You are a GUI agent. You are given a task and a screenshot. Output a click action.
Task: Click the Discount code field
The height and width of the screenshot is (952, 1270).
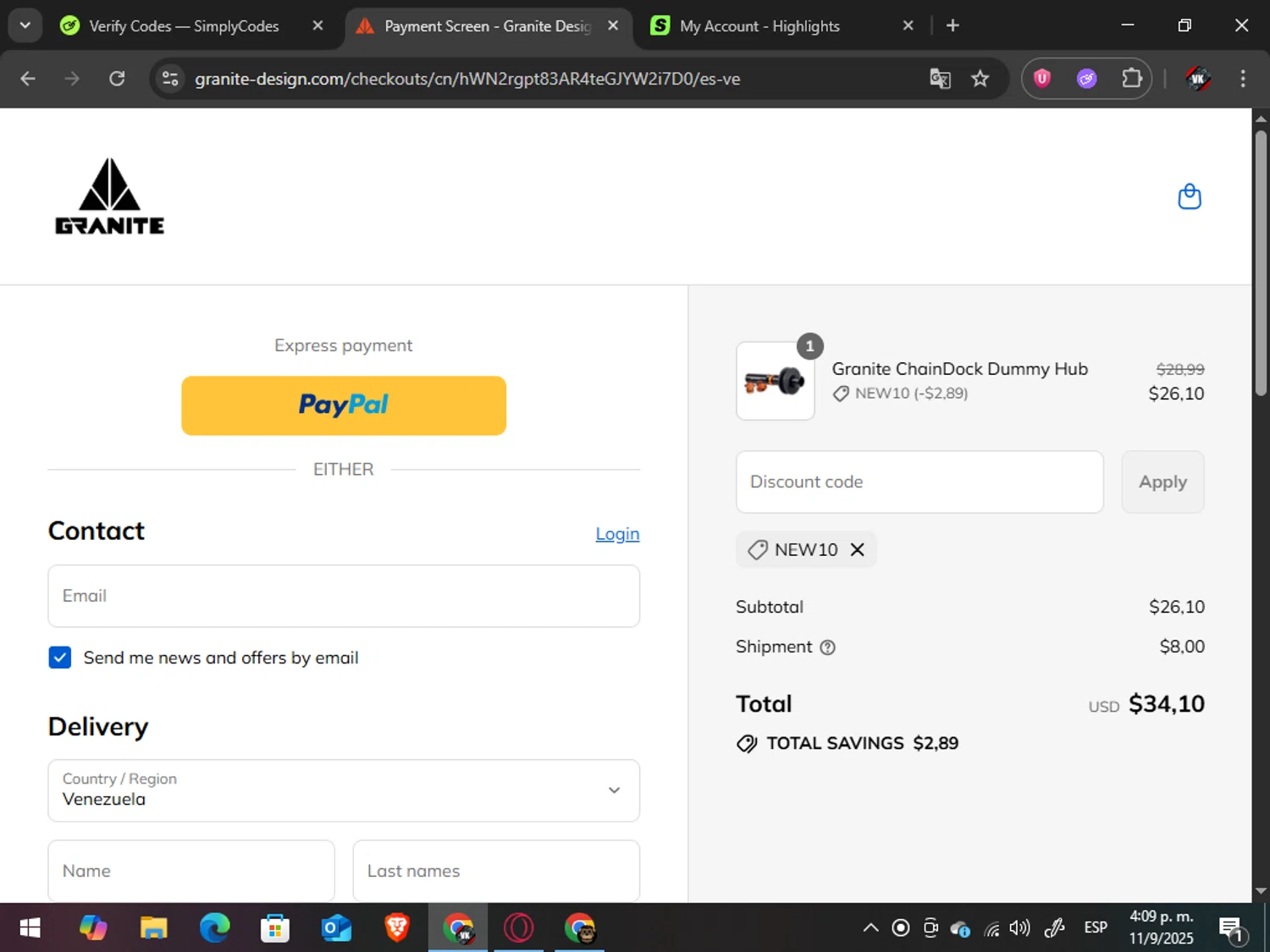point(919,482)
